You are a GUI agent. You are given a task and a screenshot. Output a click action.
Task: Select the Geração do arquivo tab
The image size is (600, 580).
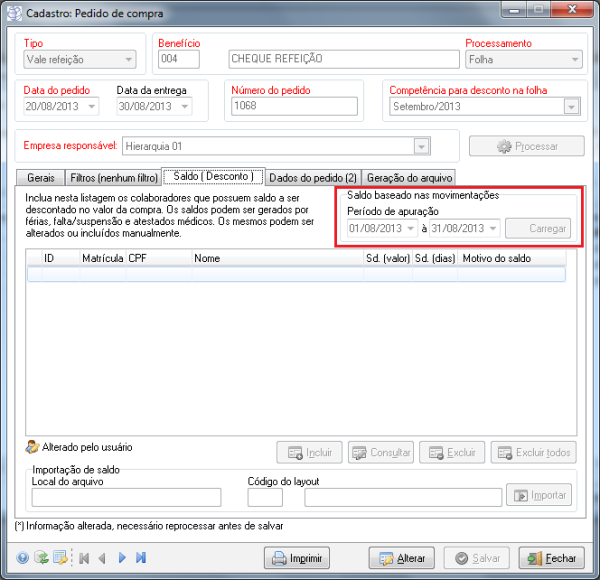(x=407, y=177)
